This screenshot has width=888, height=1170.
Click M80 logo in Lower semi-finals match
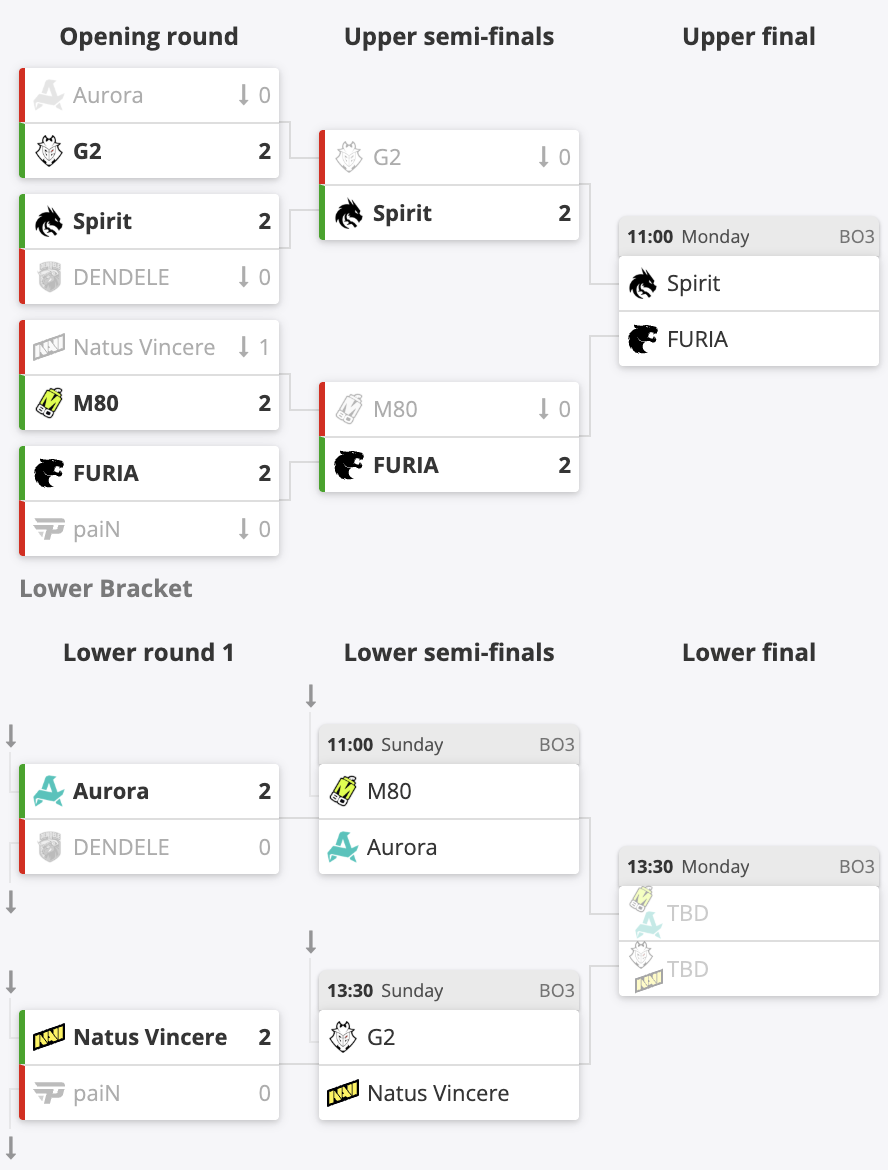(x=343, y=791)
